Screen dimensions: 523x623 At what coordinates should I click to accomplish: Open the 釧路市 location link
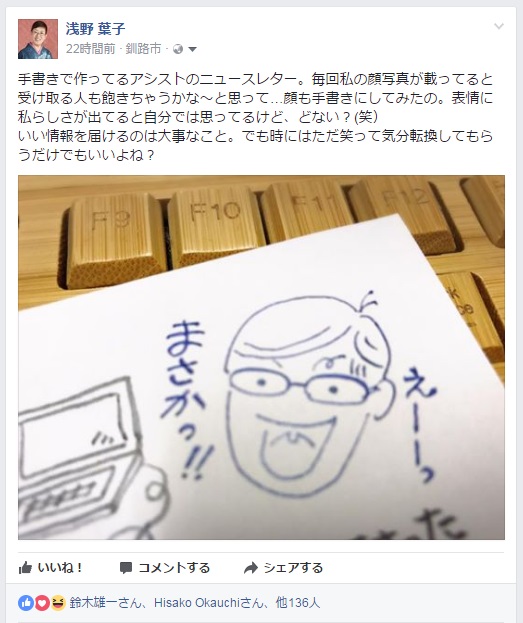click(143, 49)
